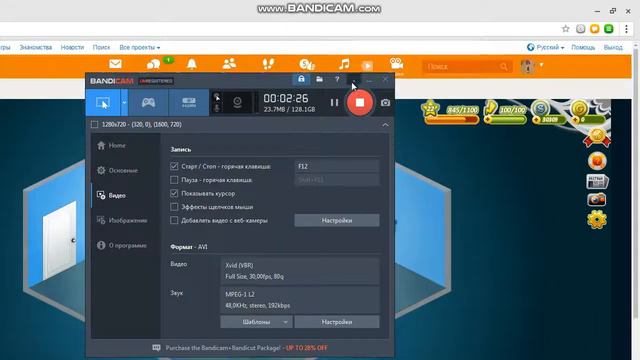Click the search magnifier icon
The height and width of the screenshot is (360, 640).
(504, 67)
